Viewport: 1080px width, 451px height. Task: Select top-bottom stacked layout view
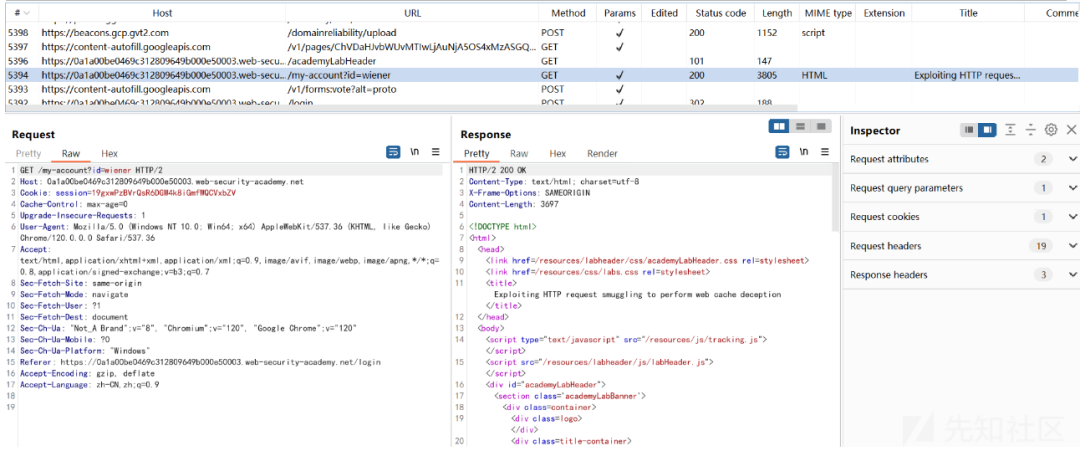pos(800,127)
